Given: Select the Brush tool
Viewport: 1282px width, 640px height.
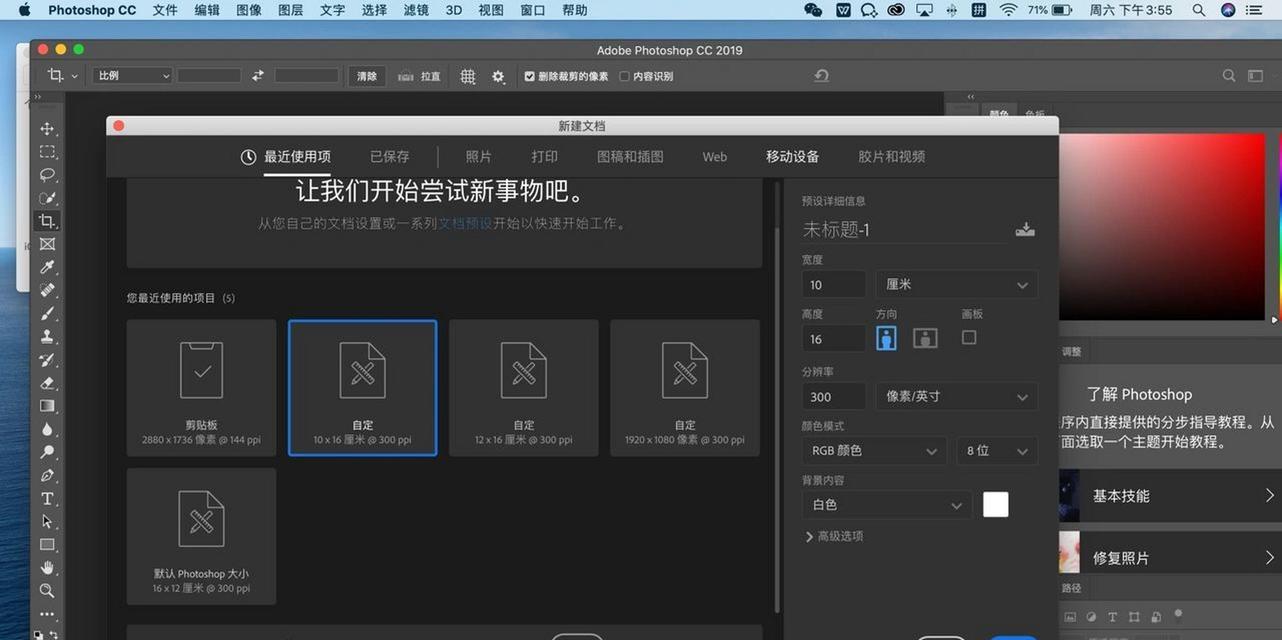Looking at the screenshot, I should (47, 313).
